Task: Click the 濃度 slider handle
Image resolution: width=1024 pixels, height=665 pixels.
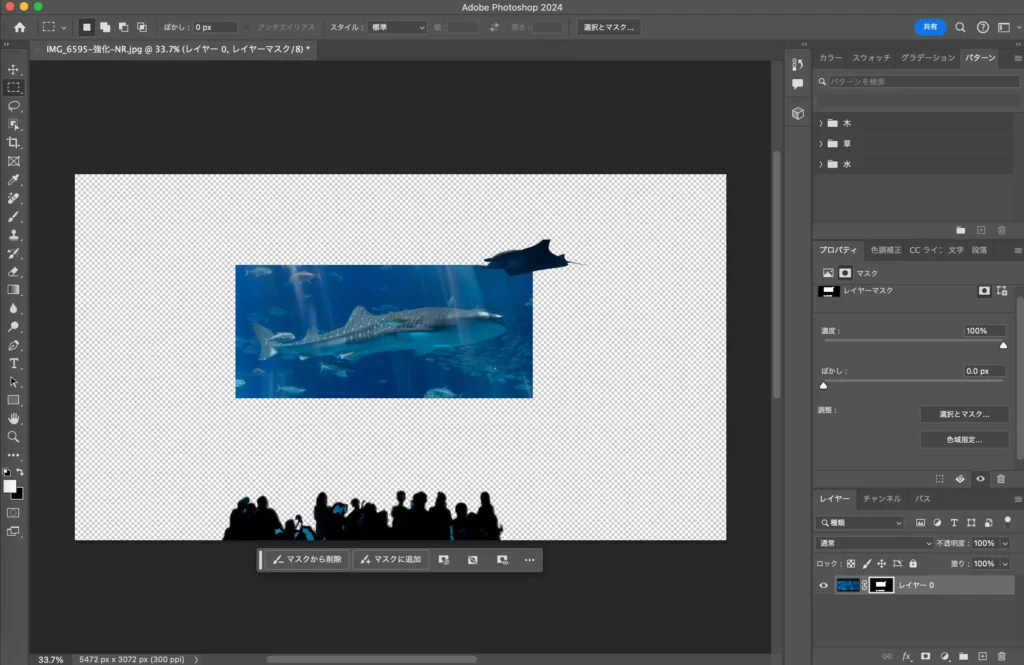Action: click(1003, 345)
